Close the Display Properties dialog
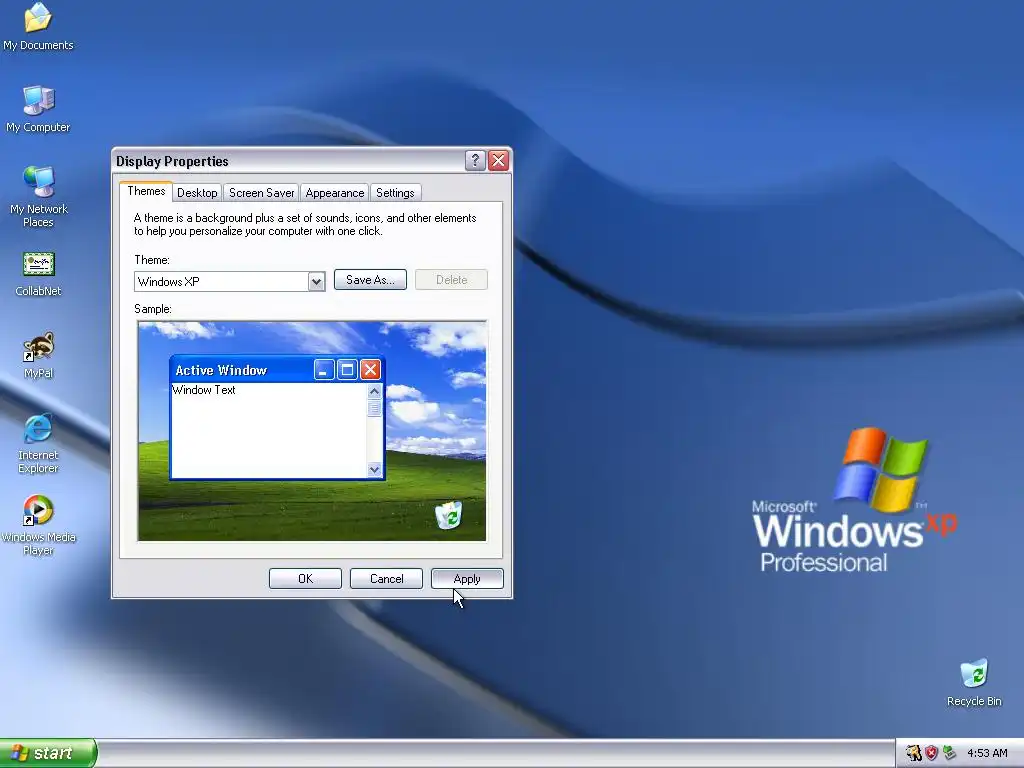Viewport: 1024px width, 768px height. click(x=498, y=161)
